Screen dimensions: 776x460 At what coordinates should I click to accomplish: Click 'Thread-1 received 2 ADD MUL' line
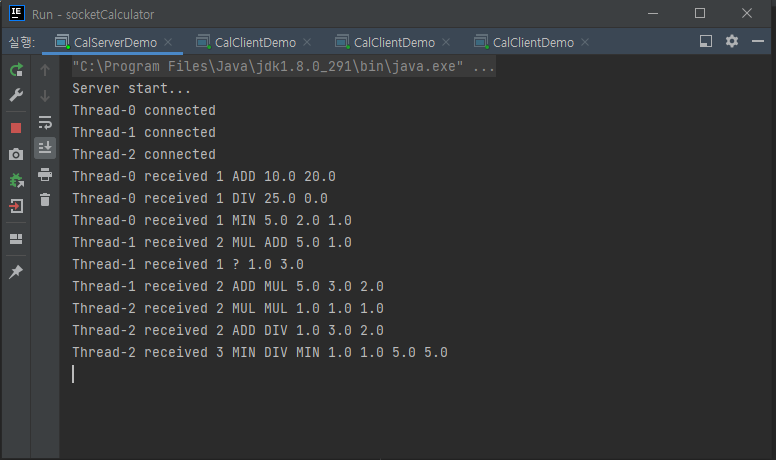tap(228, 286)
